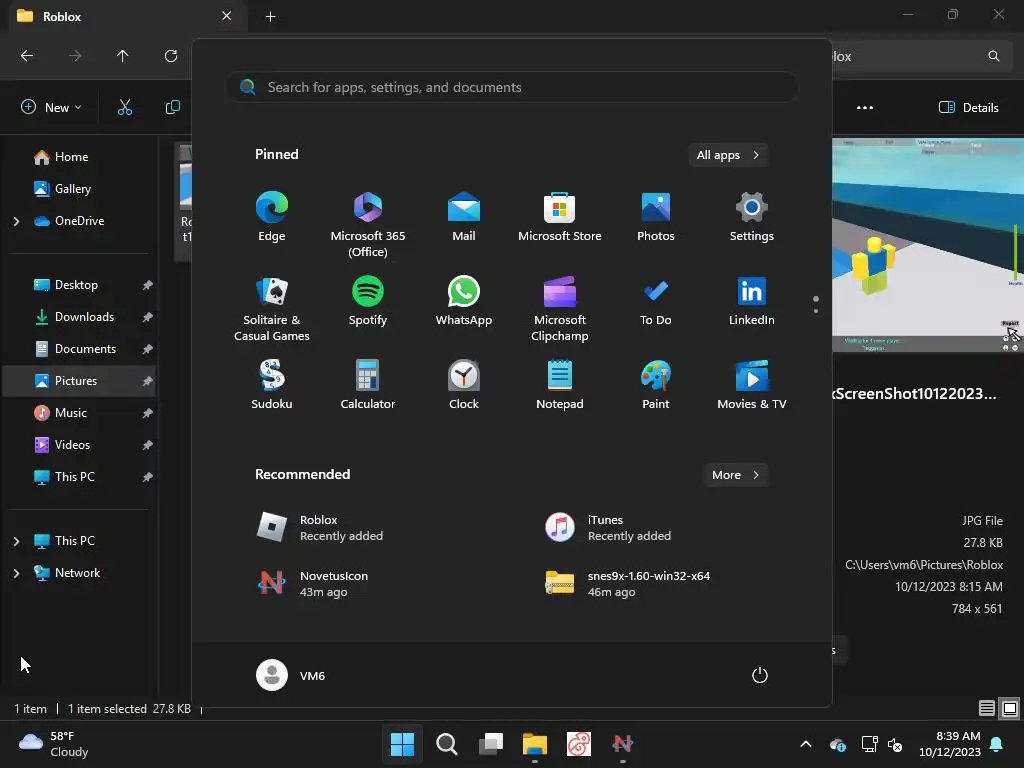The image size is (1024, 768).
Task: Click the Cut scissors icon
Action: tap(125, 107)
